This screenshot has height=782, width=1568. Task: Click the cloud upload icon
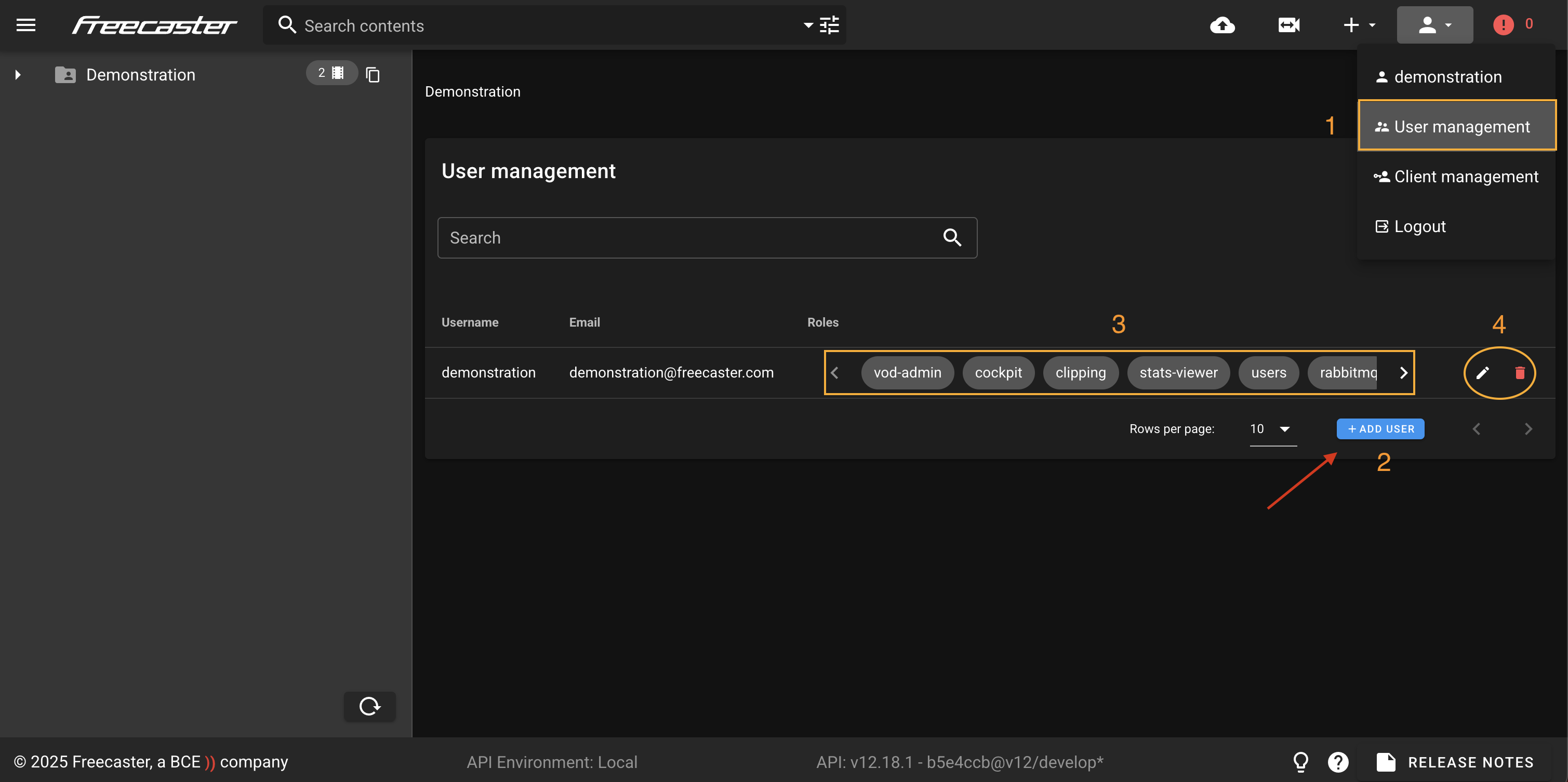1222,25
